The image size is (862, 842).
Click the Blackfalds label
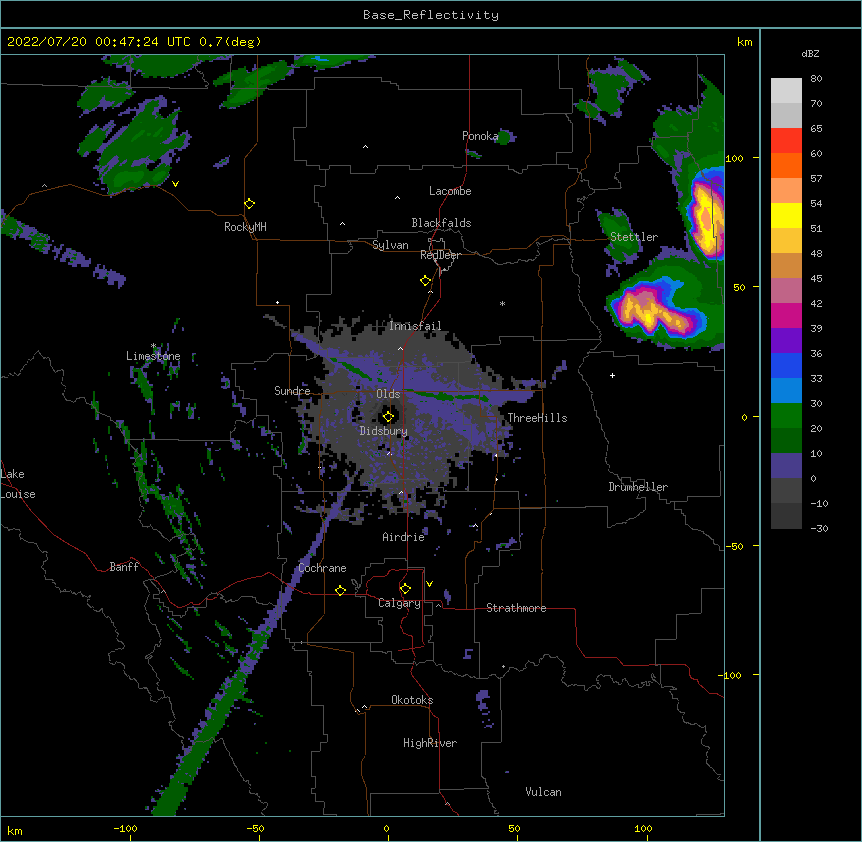(441, 223)
